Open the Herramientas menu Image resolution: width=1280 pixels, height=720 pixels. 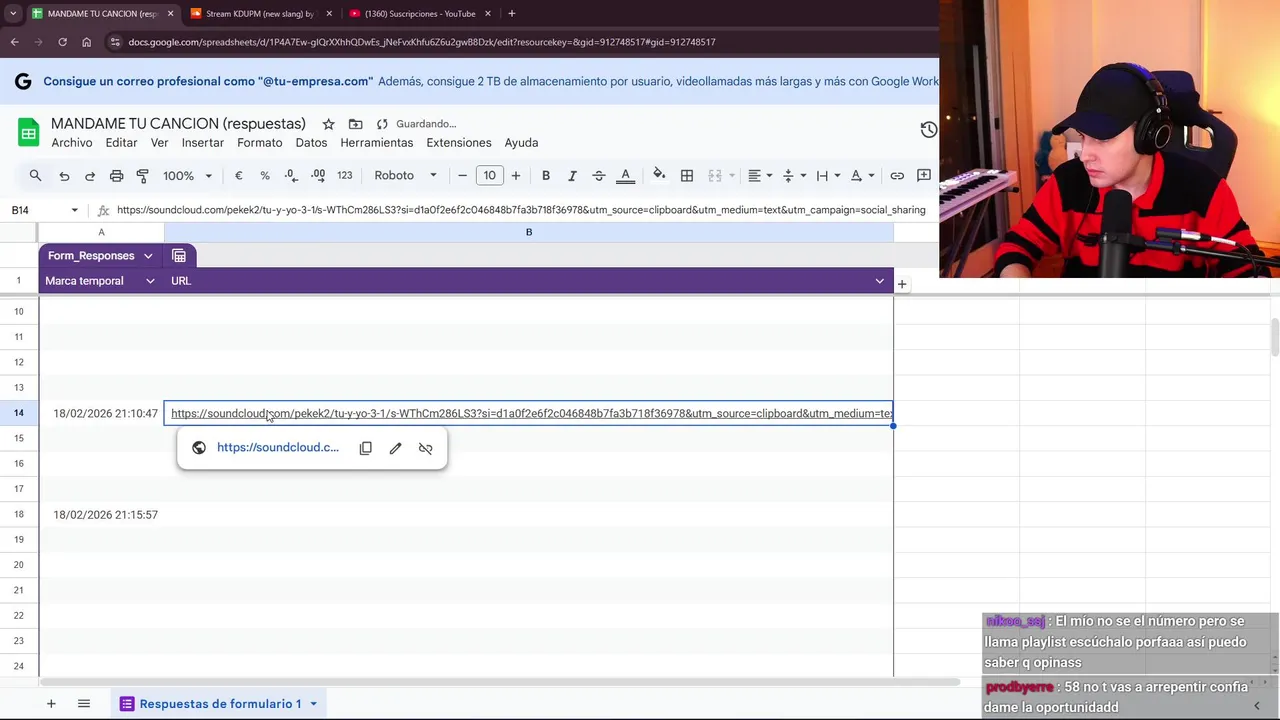(x=377, y=143)
